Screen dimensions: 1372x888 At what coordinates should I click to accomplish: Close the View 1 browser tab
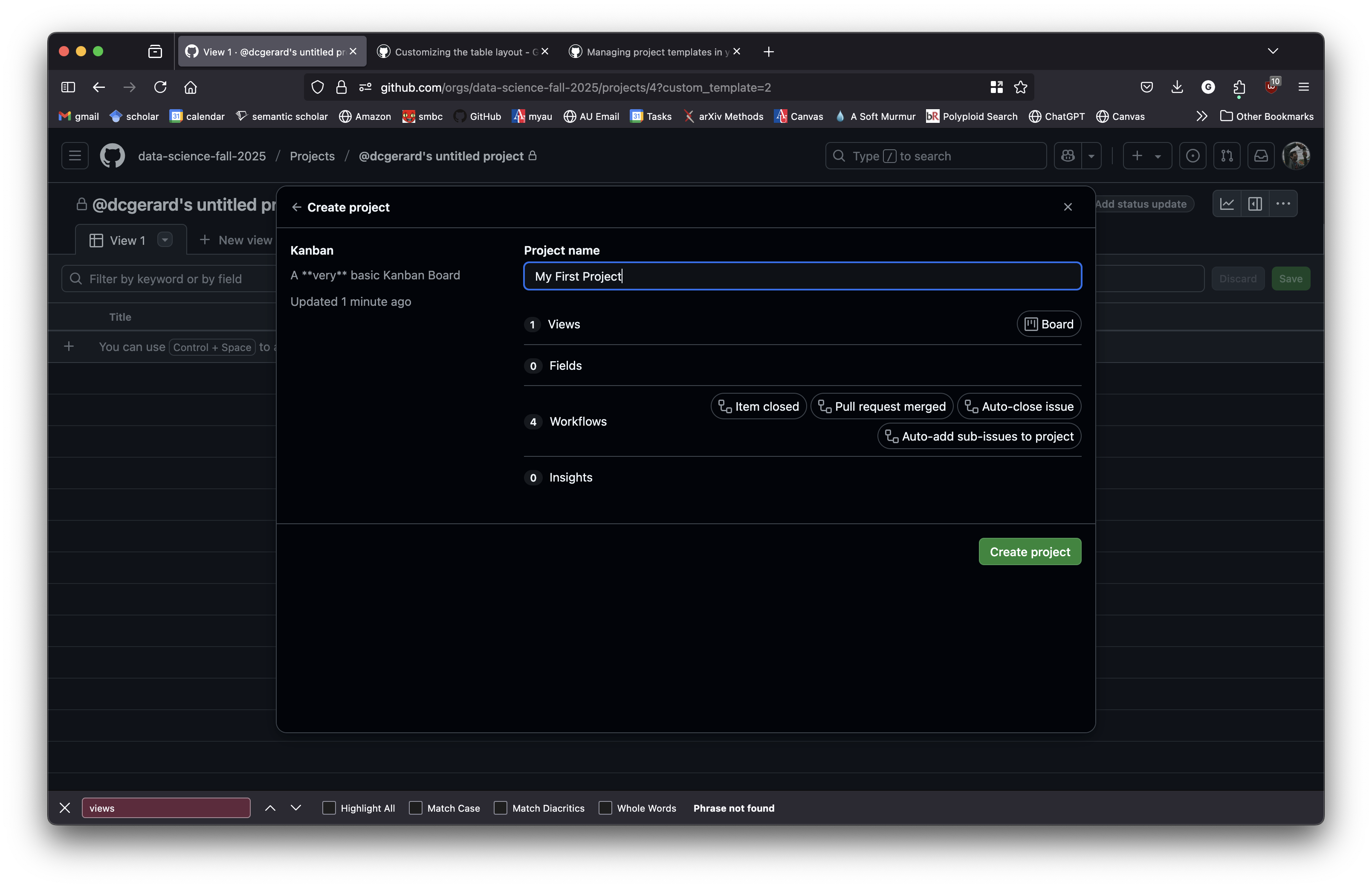[x=353, y=52]
